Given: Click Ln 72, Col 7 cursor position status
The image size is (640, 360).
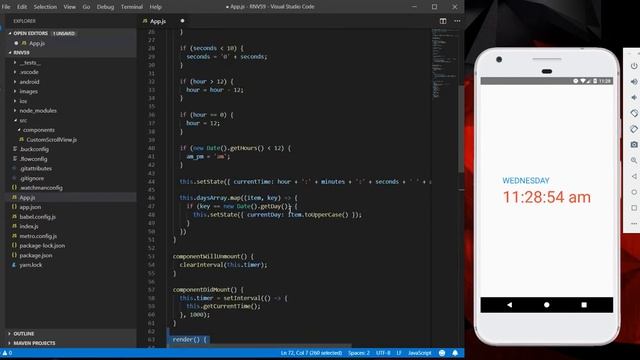Looking at the screenshot, I should coord(311,353).
